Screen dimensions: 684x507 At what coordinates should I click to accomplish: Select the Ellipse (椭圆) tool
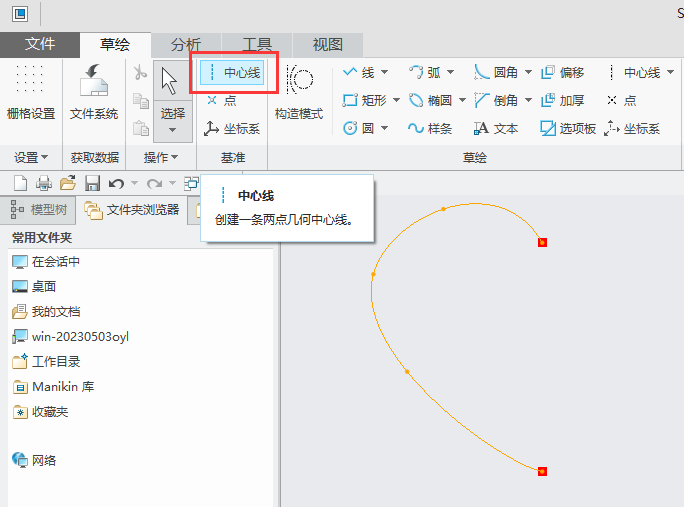430,101
